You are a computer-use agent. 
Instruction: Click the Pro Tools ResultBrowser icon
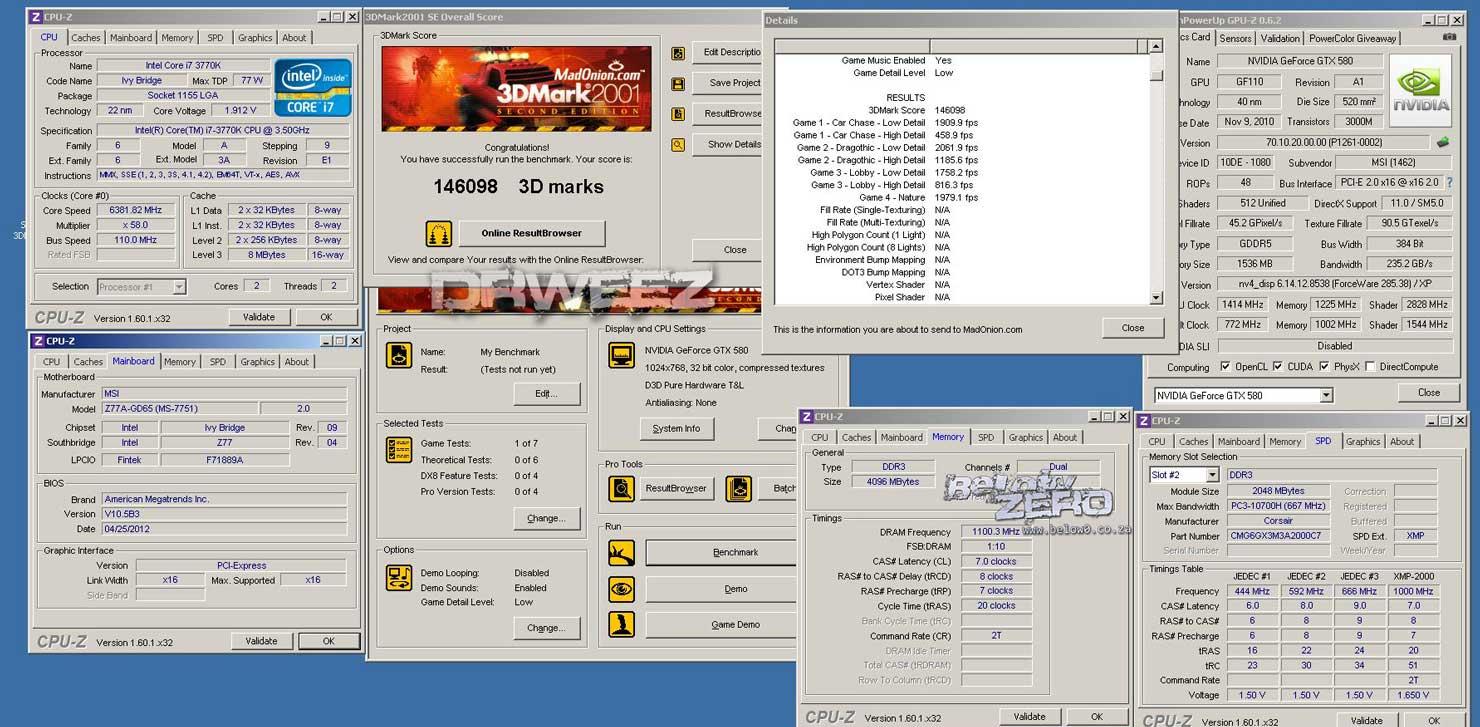621,488
